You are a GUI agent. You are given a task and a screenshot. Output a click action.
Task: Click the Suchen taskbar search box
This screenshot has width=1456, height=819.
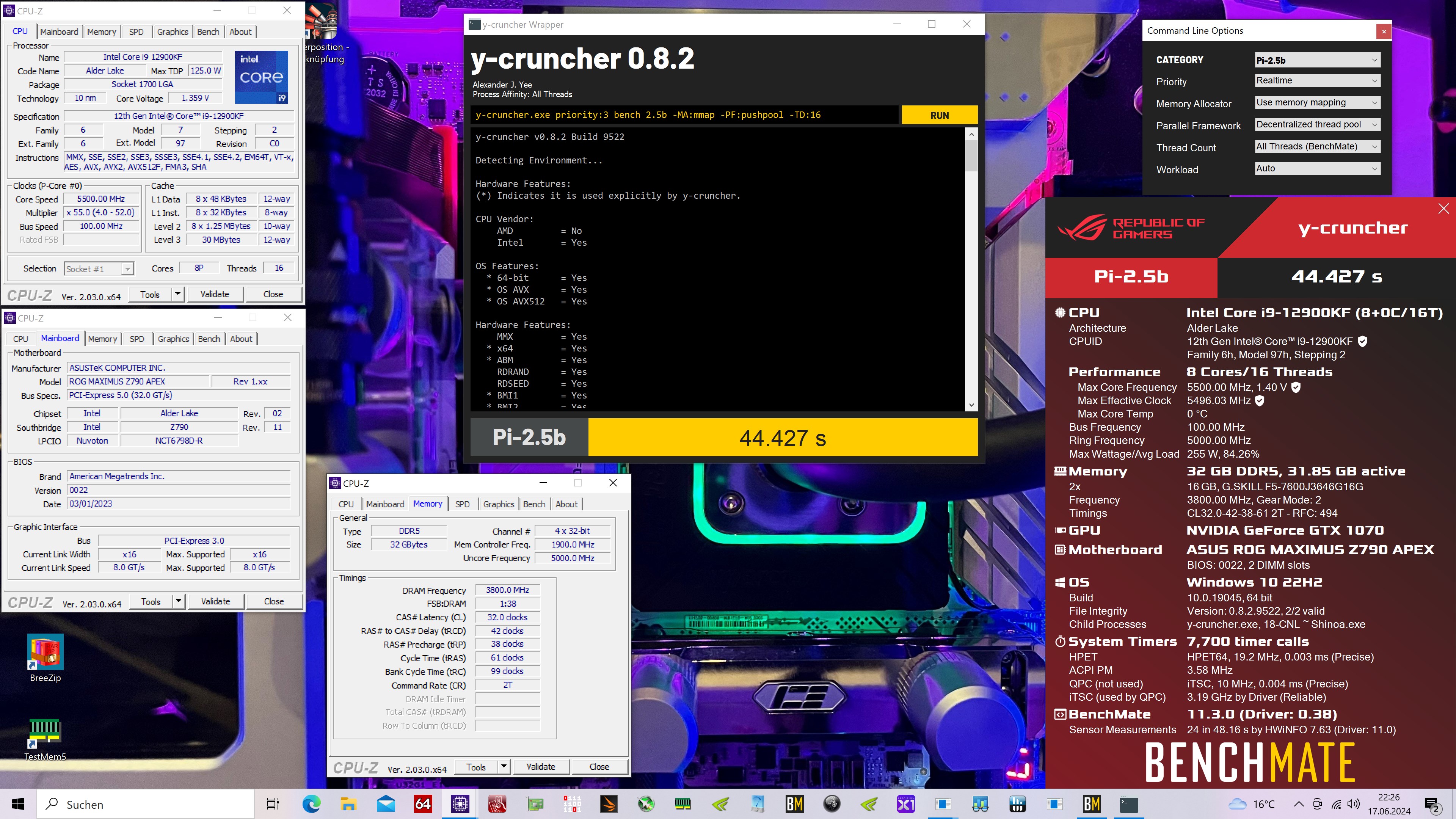[146, 804]
